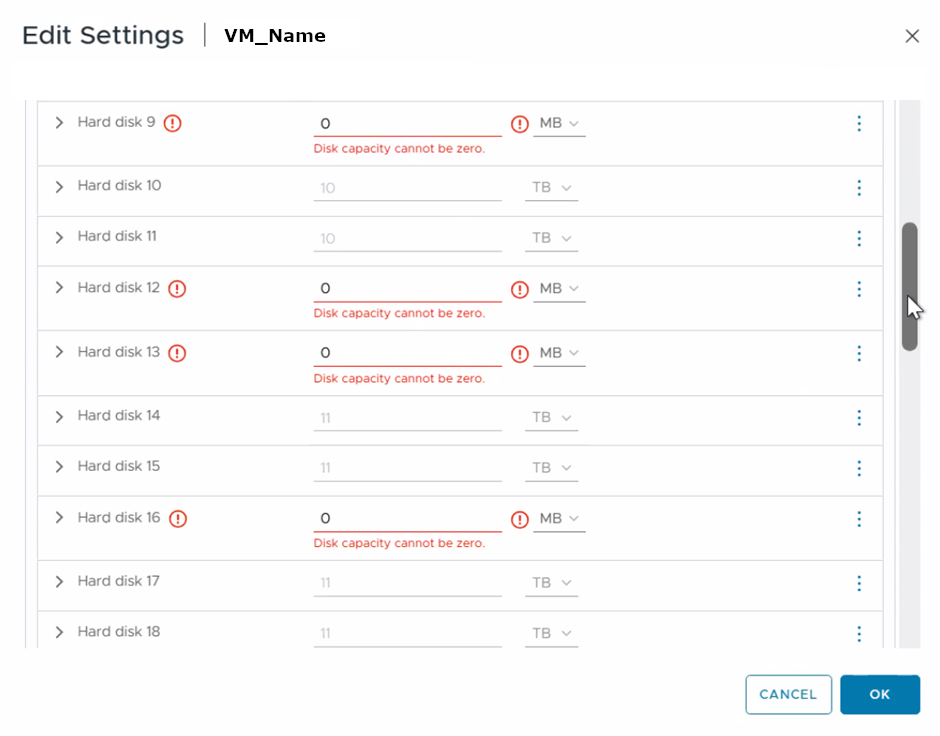Open MB unit dropdown for Hard disk 12
This screenshot has height=736, width=940.
click(x=559, y=289)
